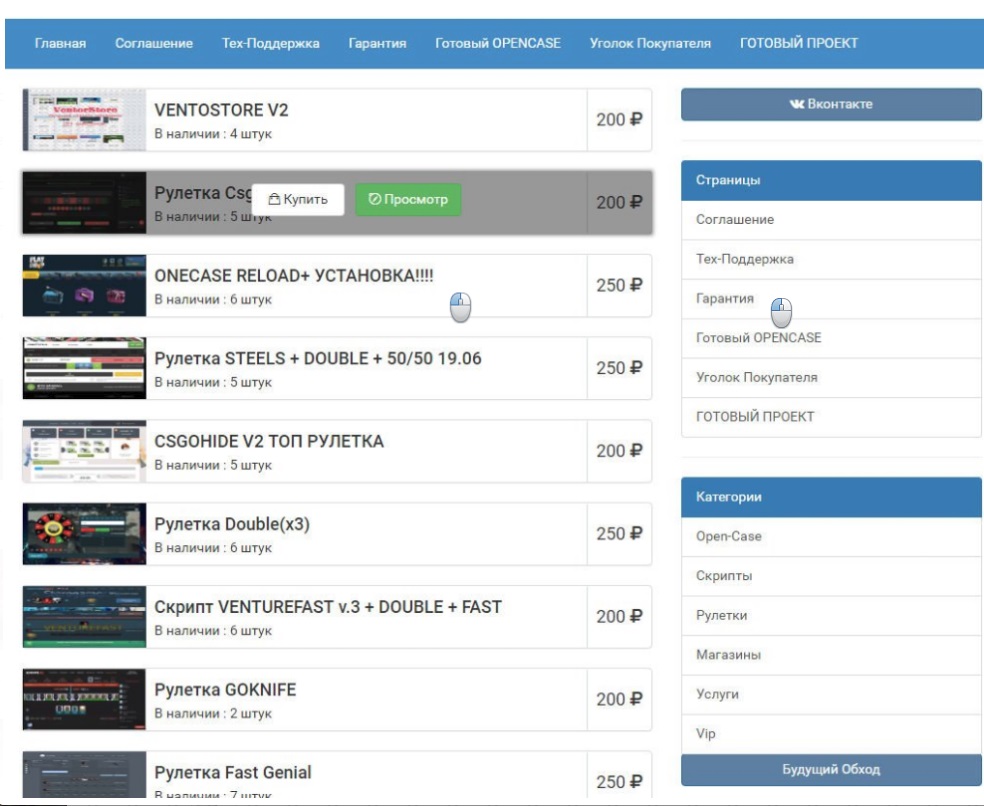Open the Вконтакте social button

pos(831,104)
